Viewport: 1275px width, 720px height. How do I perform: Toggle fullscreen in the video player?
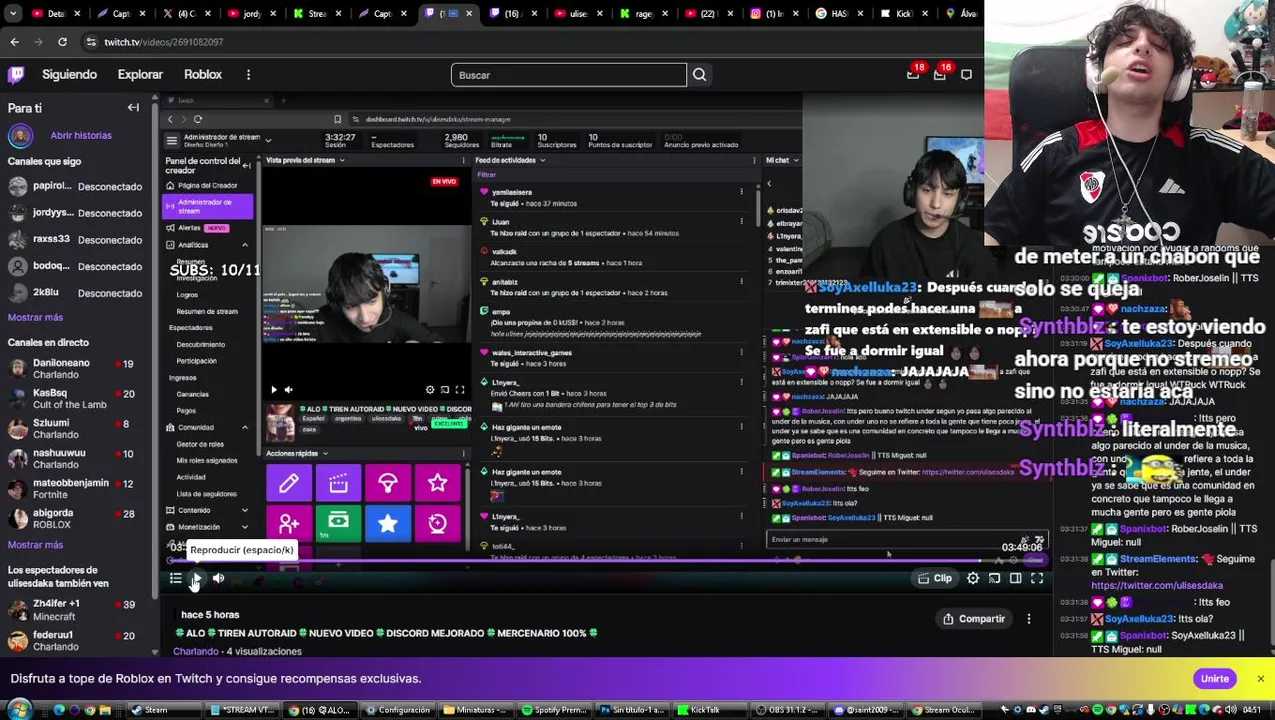tap(1037, 579)
